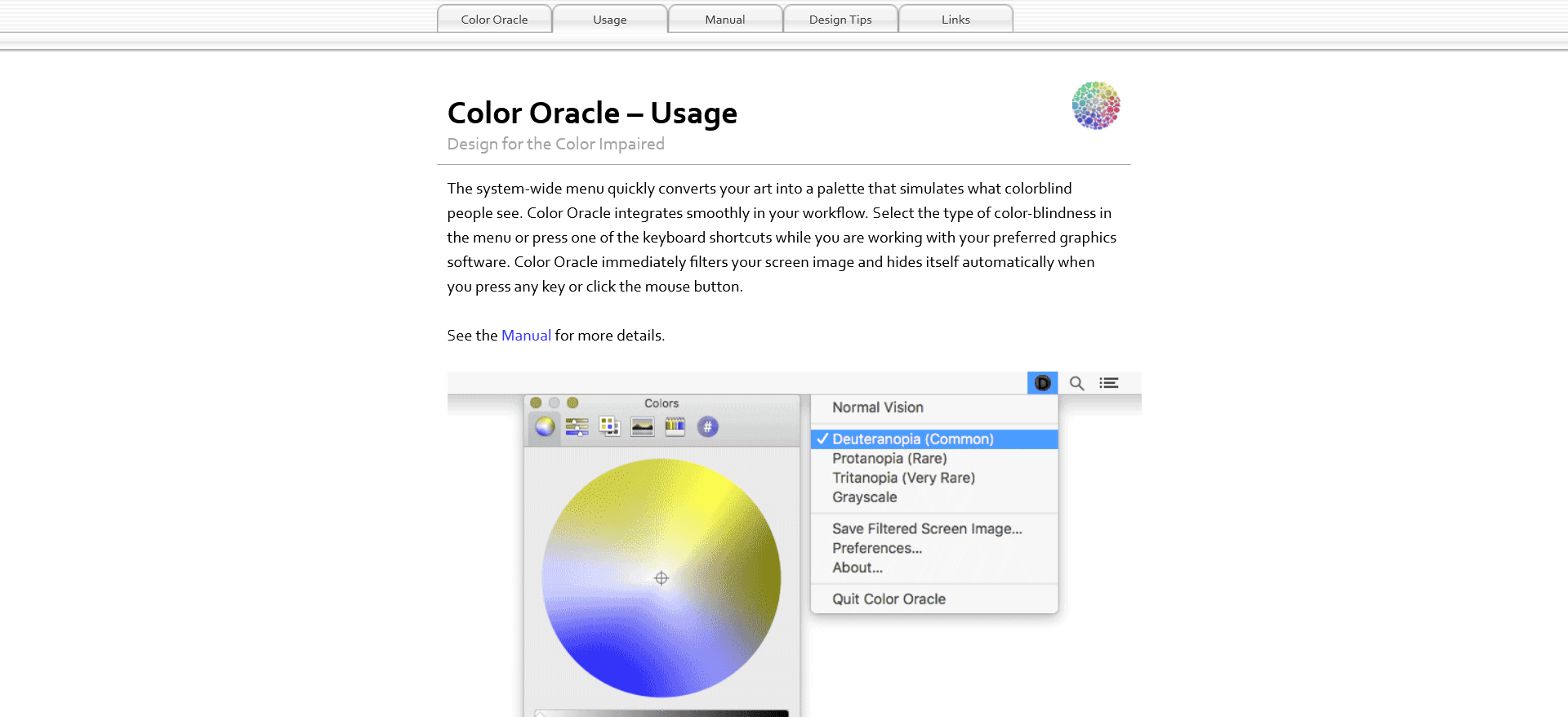Choose Tritanopia (Very Rare) menu entry
The width and height of the screenshot is (1568, 717).
934,478
